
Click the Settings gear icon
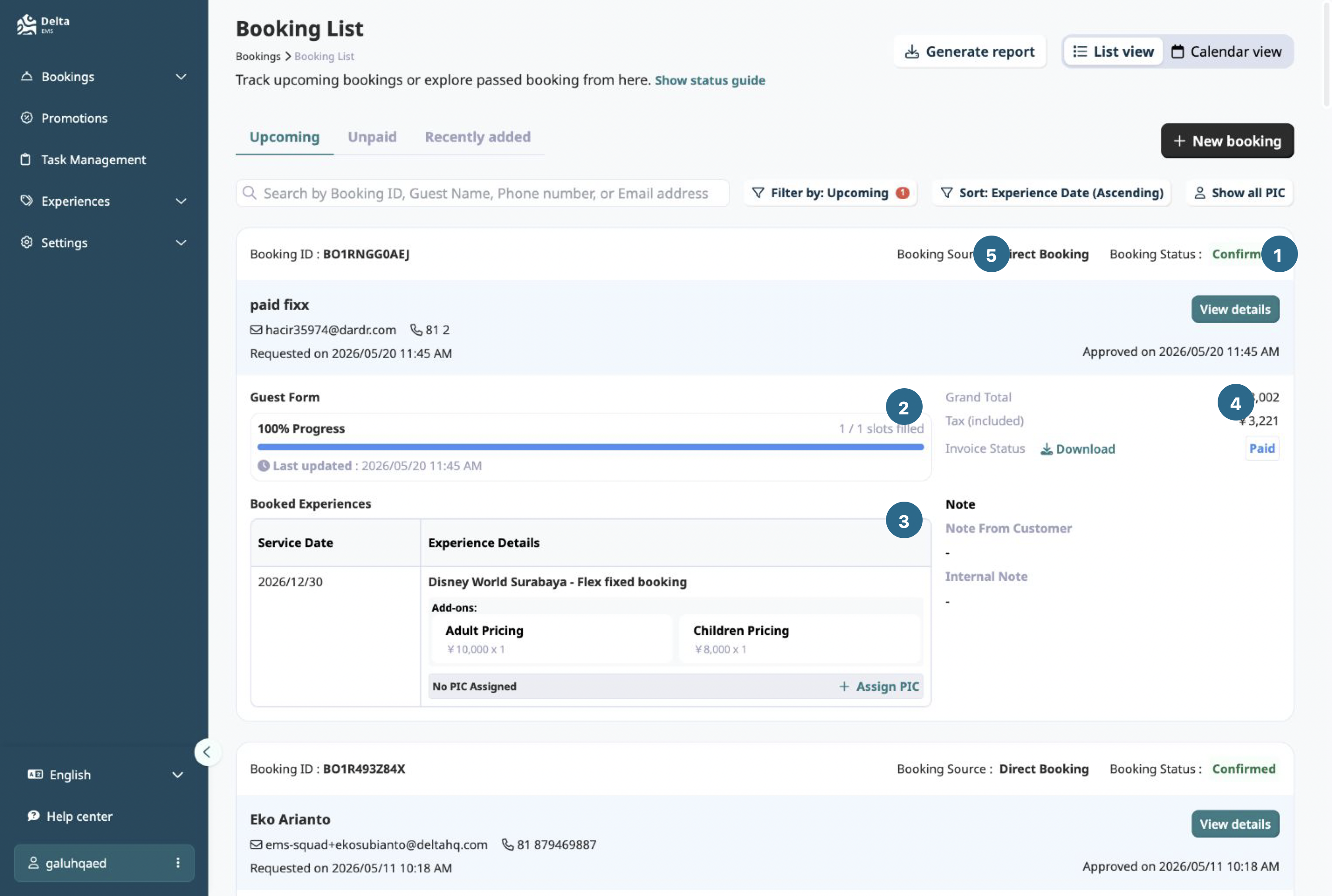26,242
